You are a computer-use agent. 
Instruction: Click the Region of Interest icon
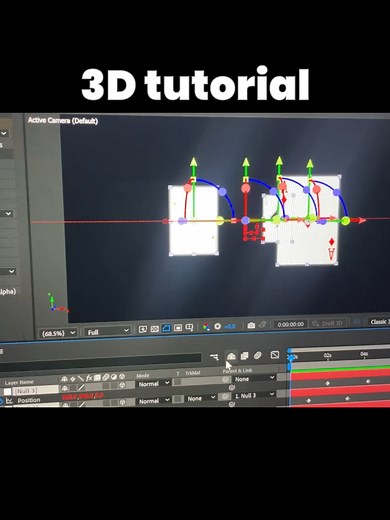tap(178, 328)
